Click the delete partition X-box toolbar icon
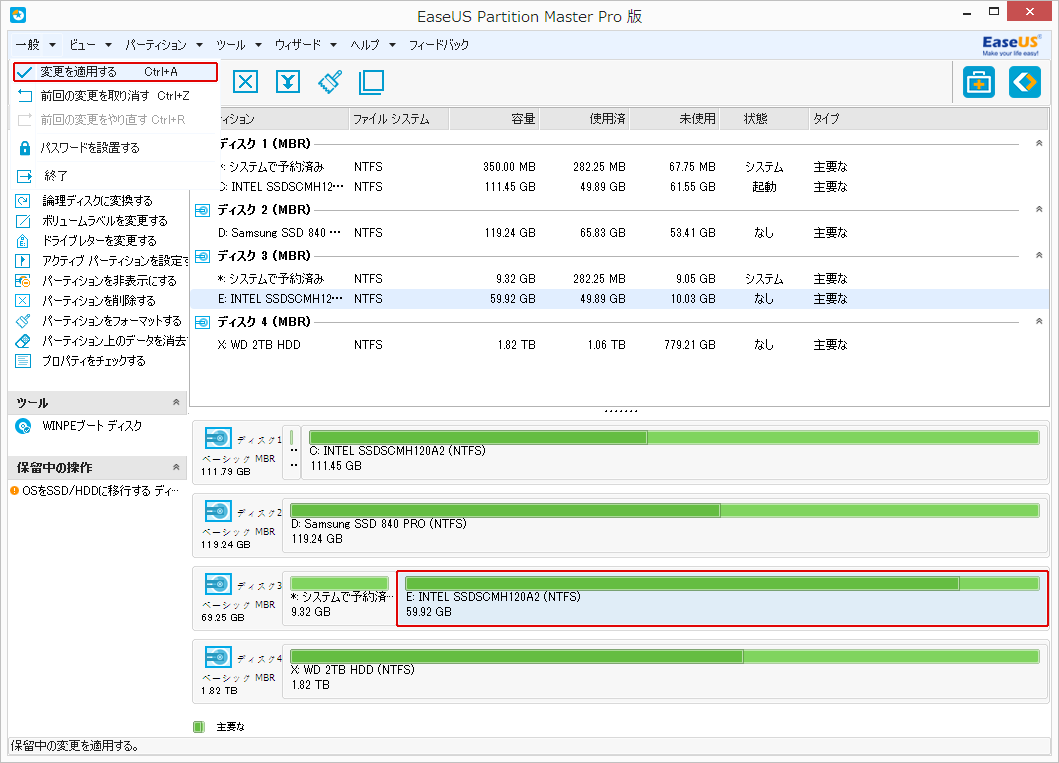The width and height of the screenshot is (1059, 763). pyautogui.click(x=245, y=82)
